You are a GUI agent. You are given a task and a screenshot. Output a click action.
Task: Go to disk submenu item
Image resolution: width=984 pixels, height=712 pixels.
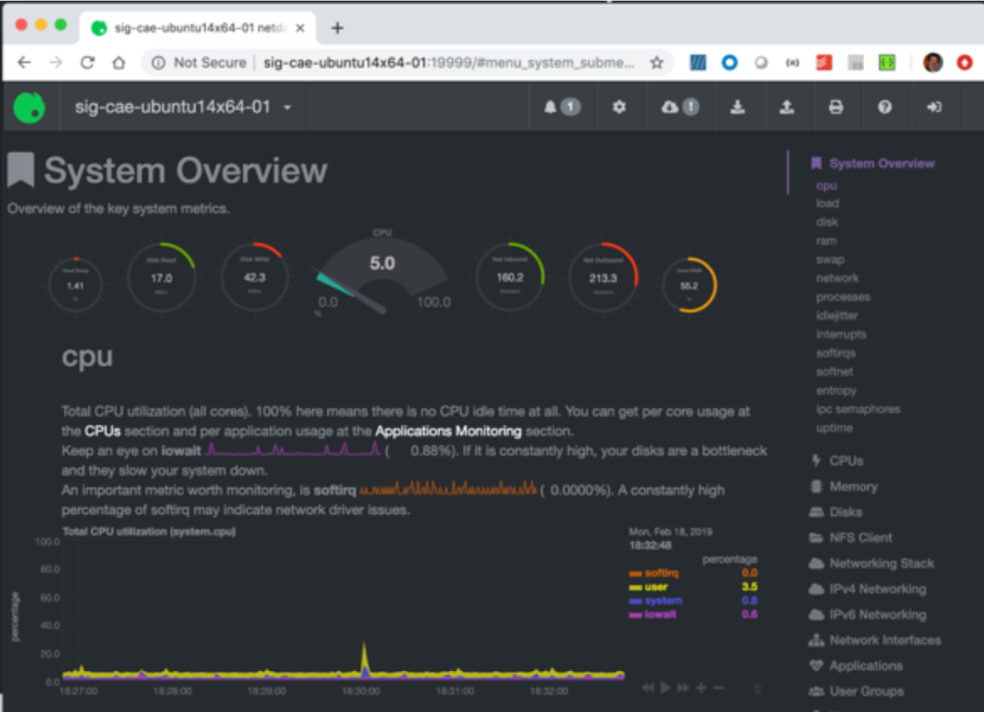click(827, 222)
